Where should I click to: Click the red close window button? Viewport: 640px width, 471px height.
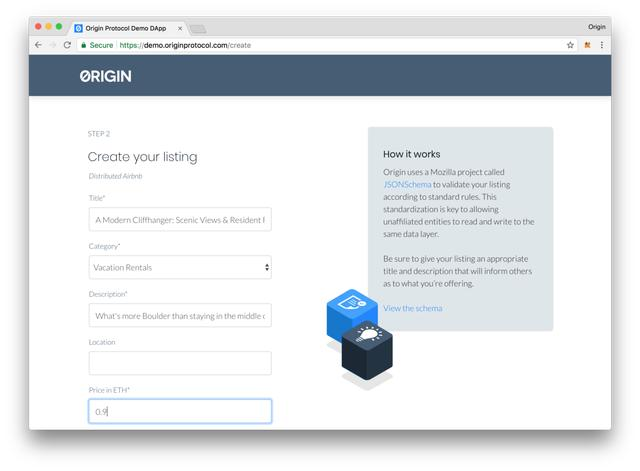coord(38,27)
